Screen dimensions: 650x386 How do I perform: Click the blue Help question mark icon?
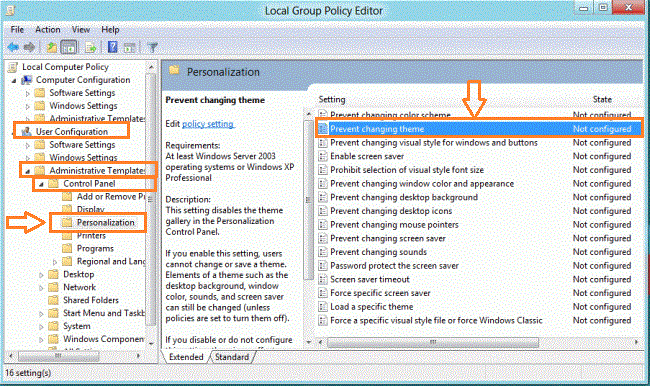(x=112, y=47)
